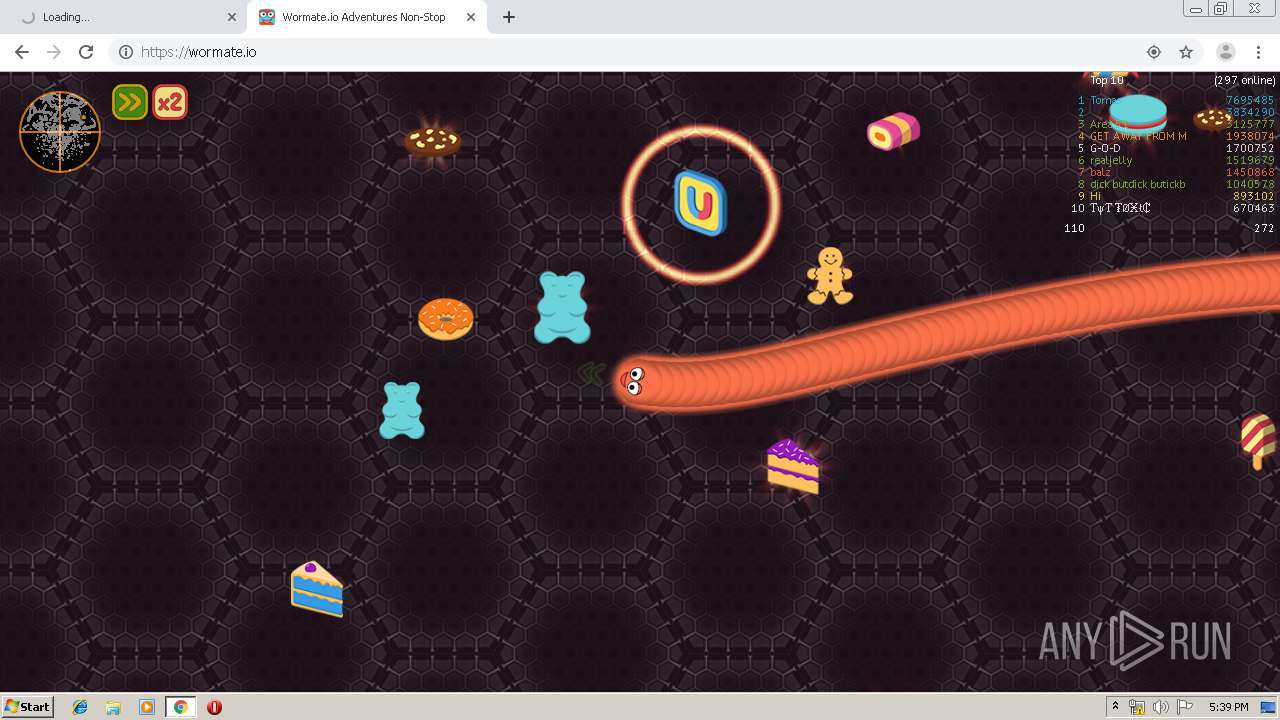1280x720 pixels.
Task: Click leaderboard entry 'realjelly'
Action: click(1111, 160)
